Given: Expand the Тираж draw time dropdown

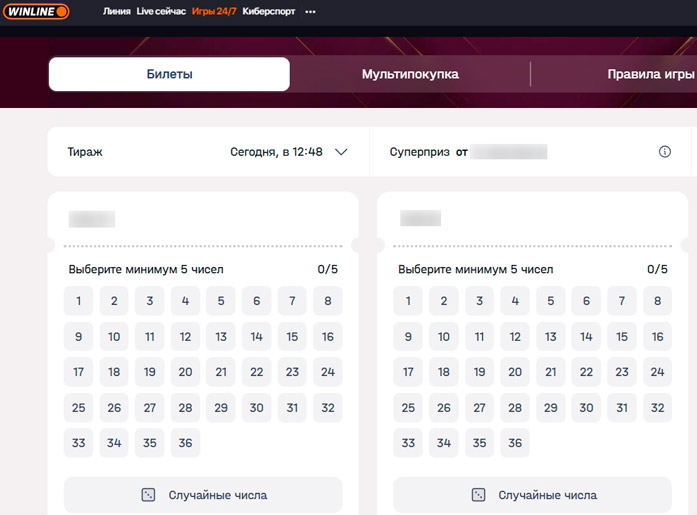Looking at the screenshot, I should click(341, 152).
